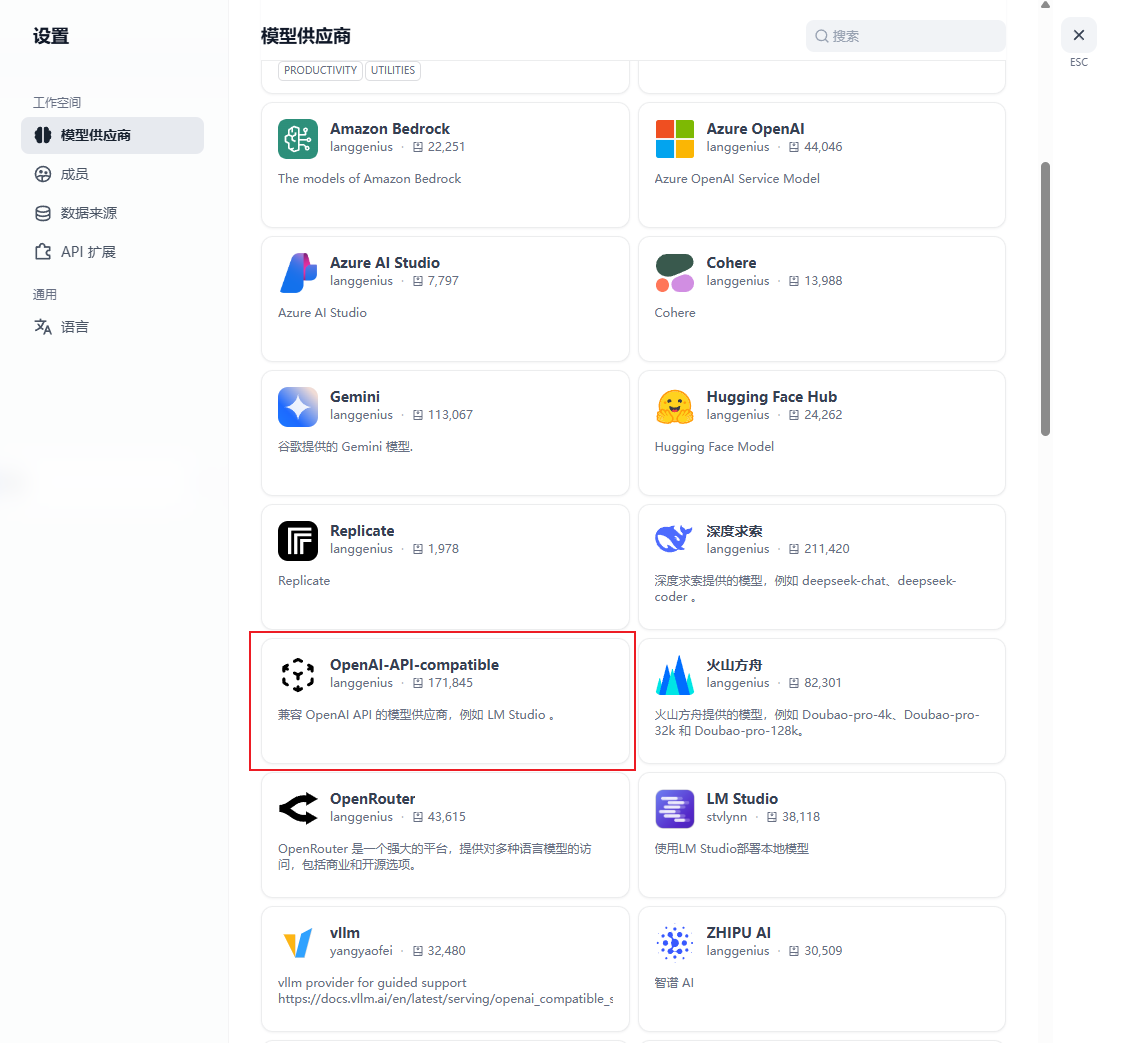The image size is (1131, 1043).
Task: Click the install count icon on Replicate card
Action: pyautogui.click(x=418, y=549)
